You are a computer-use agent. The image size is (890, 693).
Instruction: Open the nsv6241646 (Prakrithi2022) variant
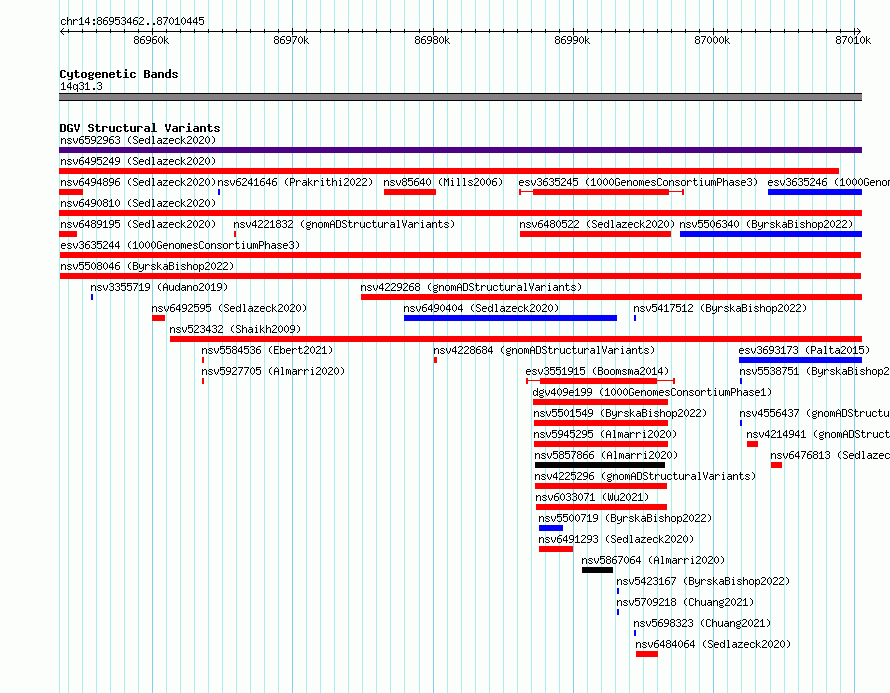(295, 182)
